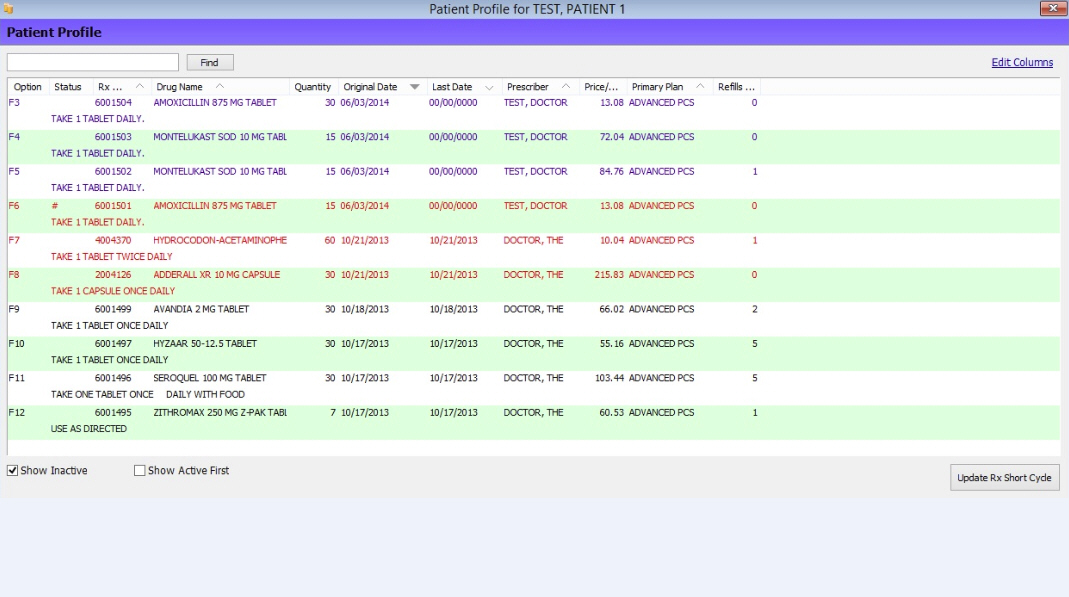Click Rx number 6001504
This screenshot has width=1069, height=597.
(x=113, y=103)
